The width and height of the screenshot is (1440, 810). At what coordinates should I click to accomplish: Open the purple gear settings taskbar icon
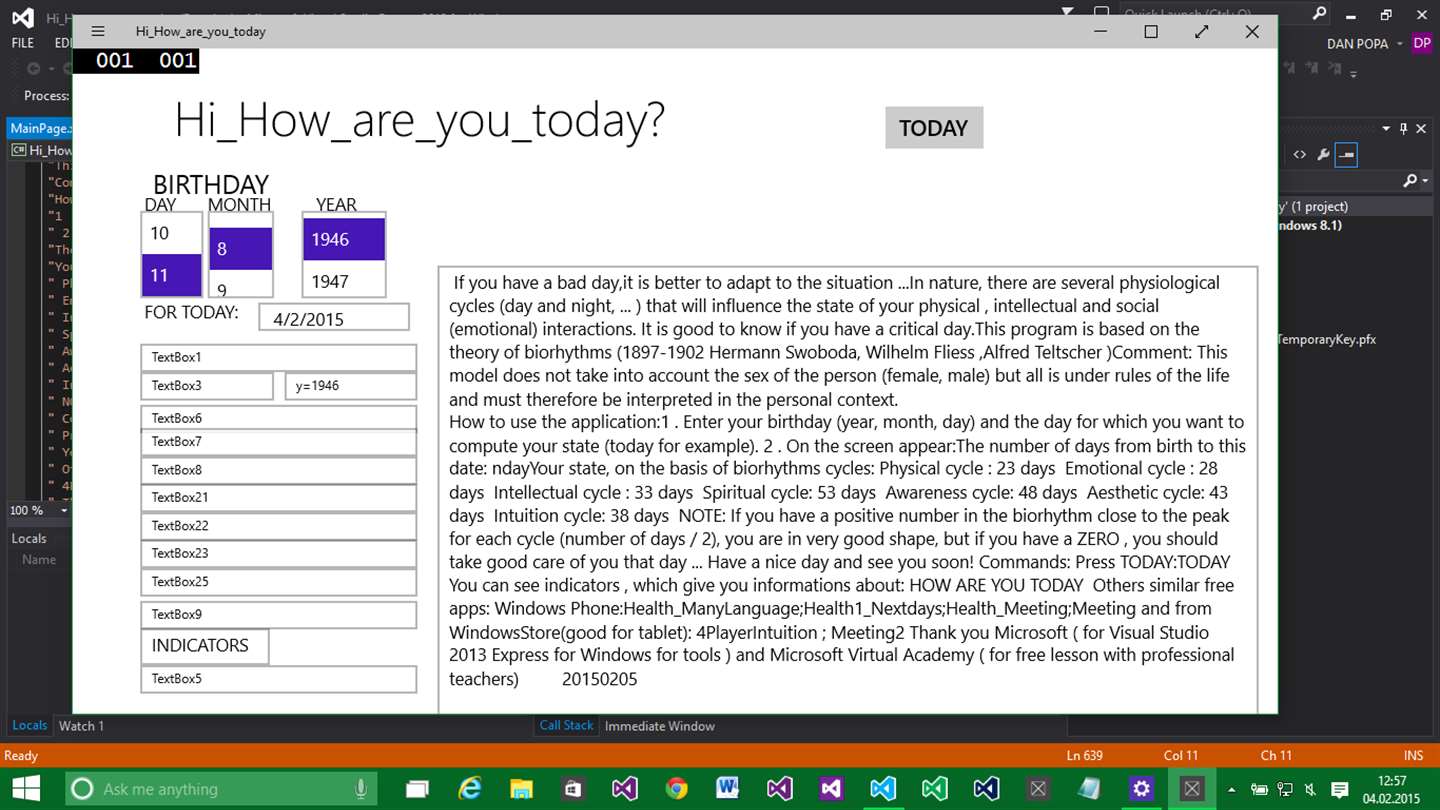[x=1141, y=789]
